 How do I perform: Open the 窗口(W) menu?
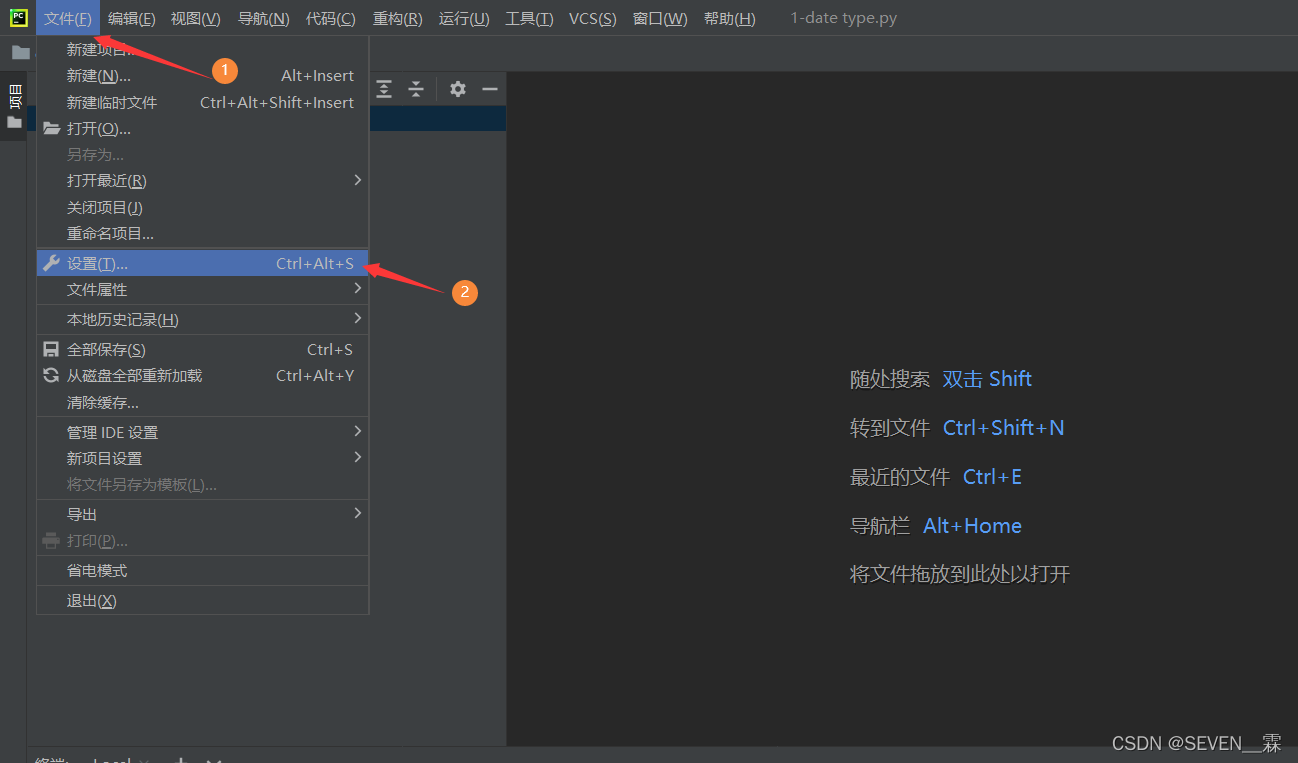pos(660,18)
